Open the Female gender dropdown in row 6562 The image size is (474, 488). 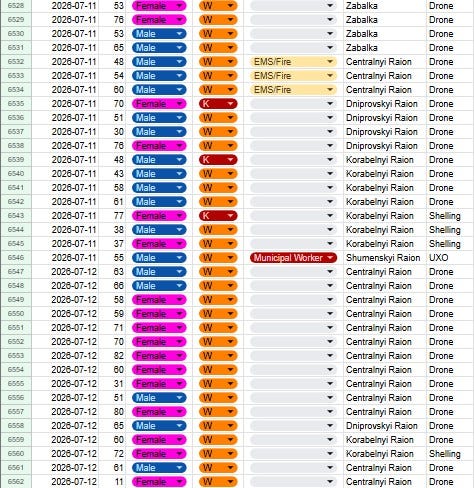[159, 482]
